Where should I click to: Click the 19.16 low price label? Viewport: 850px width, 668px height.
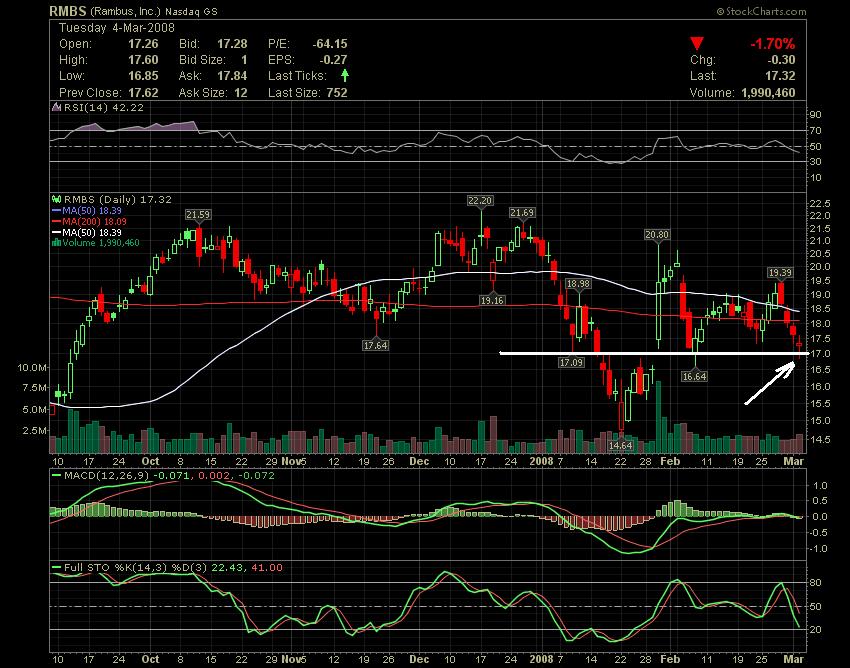[492, 300]
